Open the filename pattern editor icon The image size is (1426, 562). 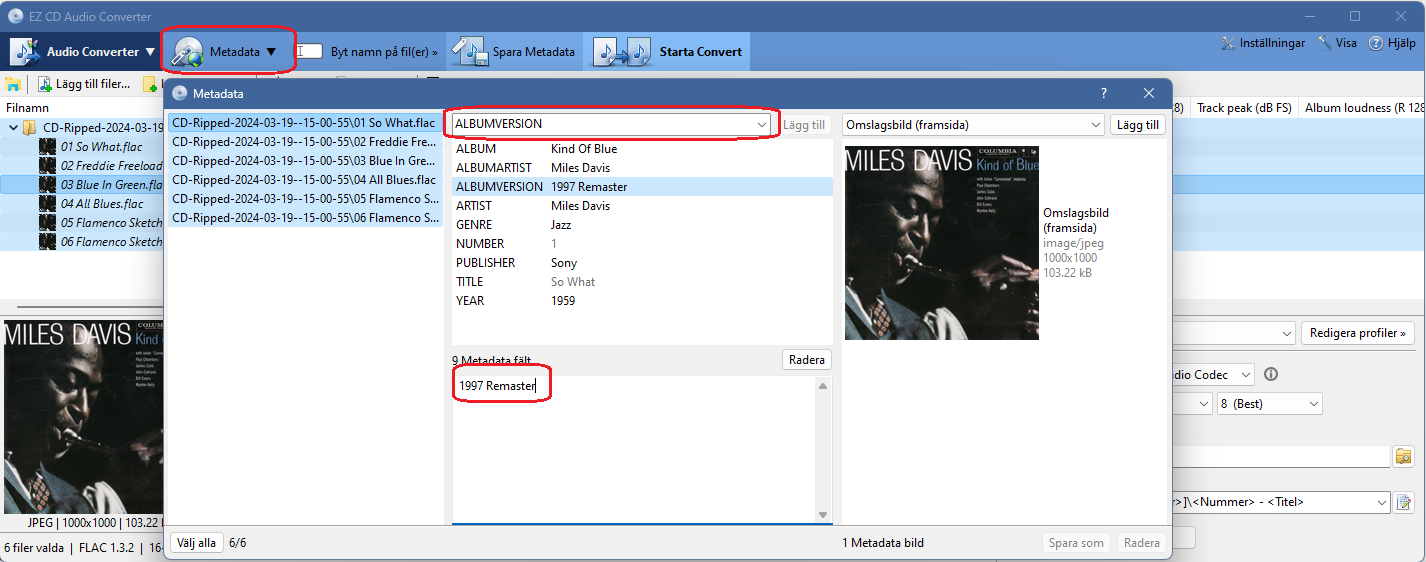click(1404, 502)
